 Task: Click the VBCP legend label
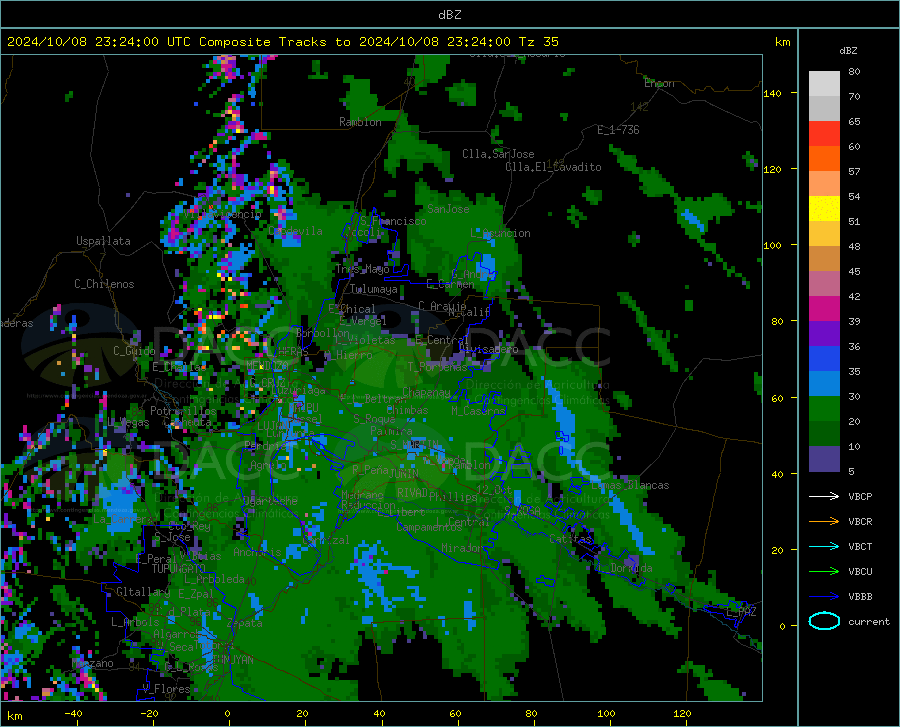(x=860, y=496)
